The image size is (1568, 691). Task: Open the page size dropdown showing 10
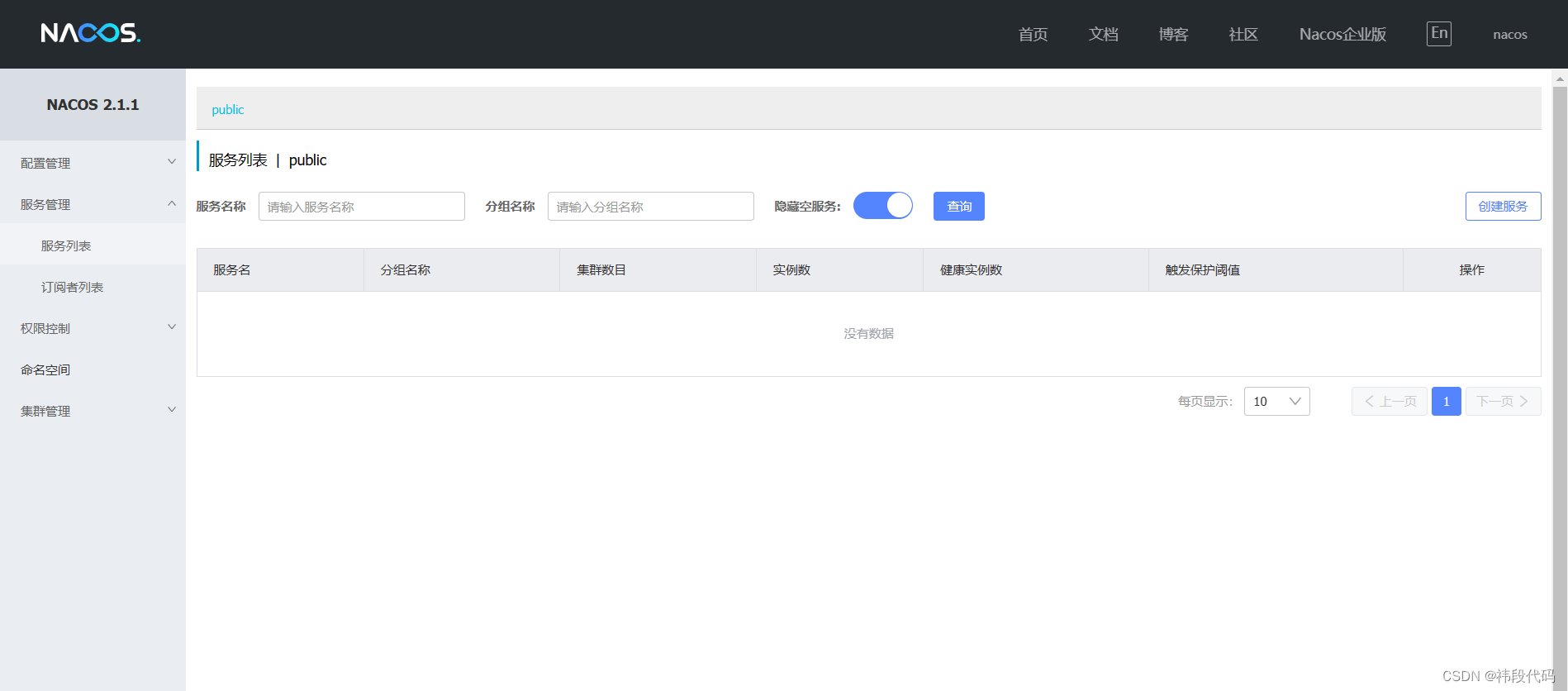click(x=1277, y=402)
